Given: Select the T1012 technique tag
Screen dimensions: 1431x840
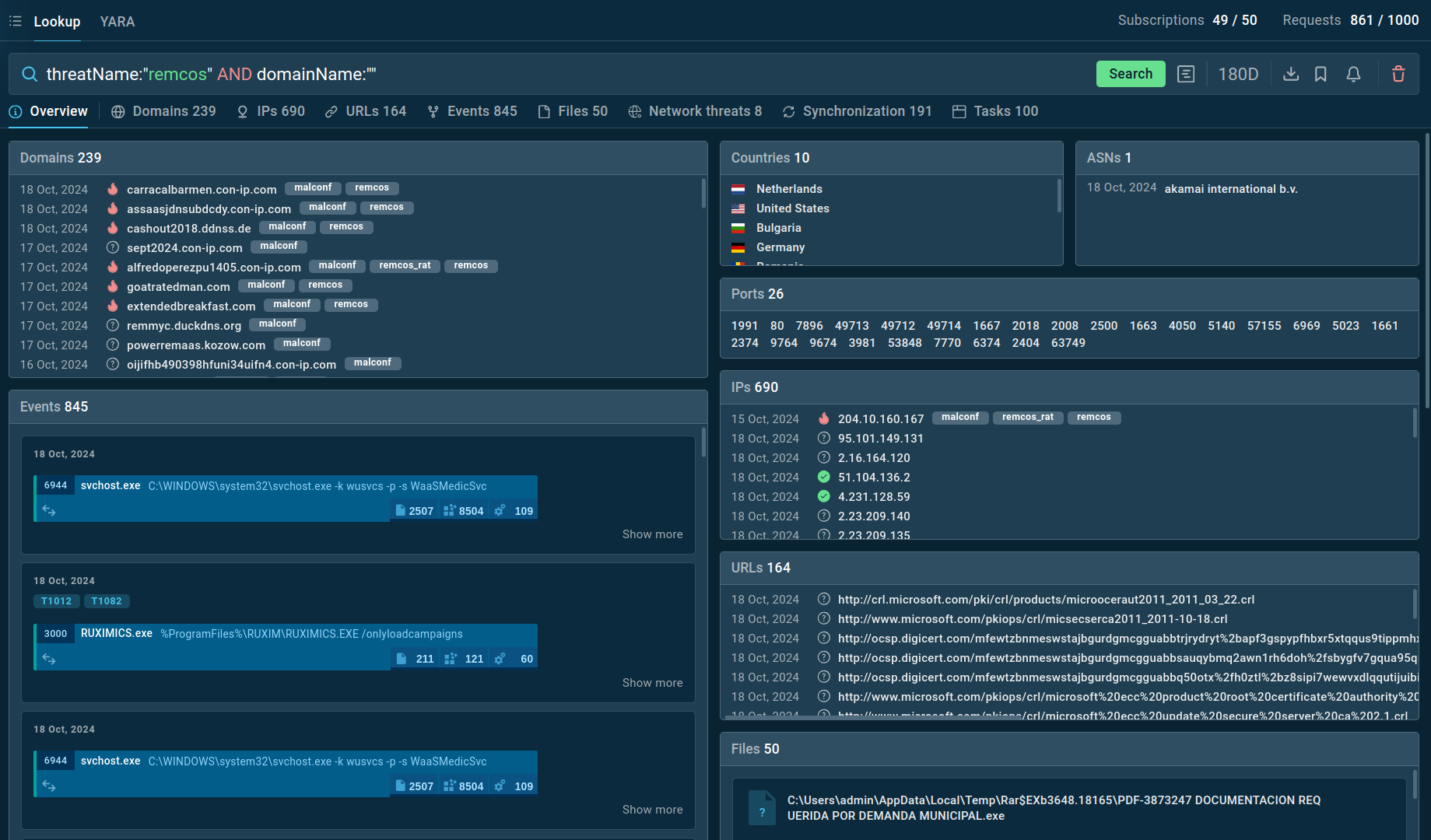Looking at the screenshot, I should pyautogui.click(x=56, y=601).
